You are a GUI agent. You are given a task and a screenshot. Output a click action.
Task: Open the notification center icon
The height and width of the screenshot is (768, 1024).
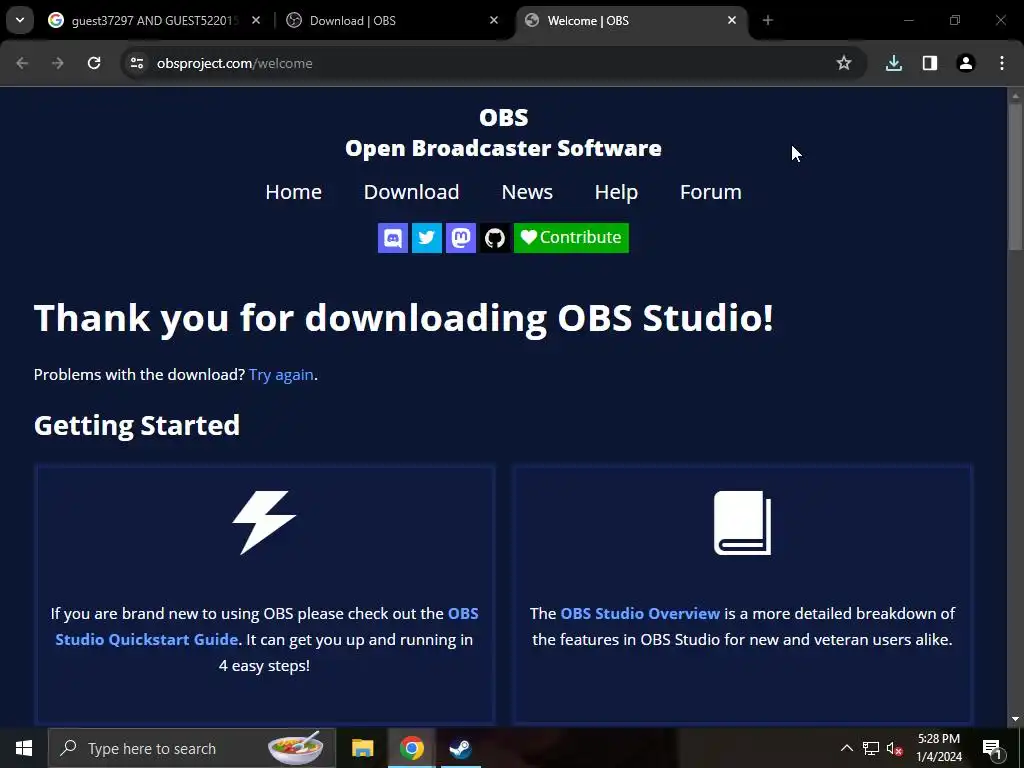click(992, 748)
